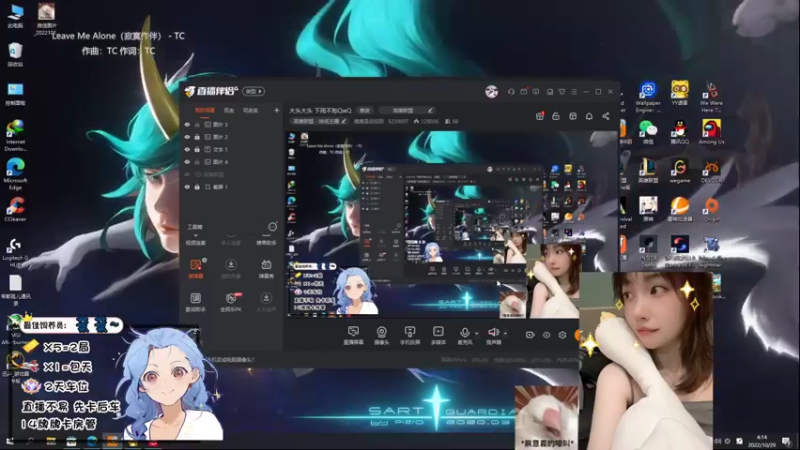This screenshot has width=800, height=450.
Task: Open the gift box icon with red dot
Action: tap(540, 116)
